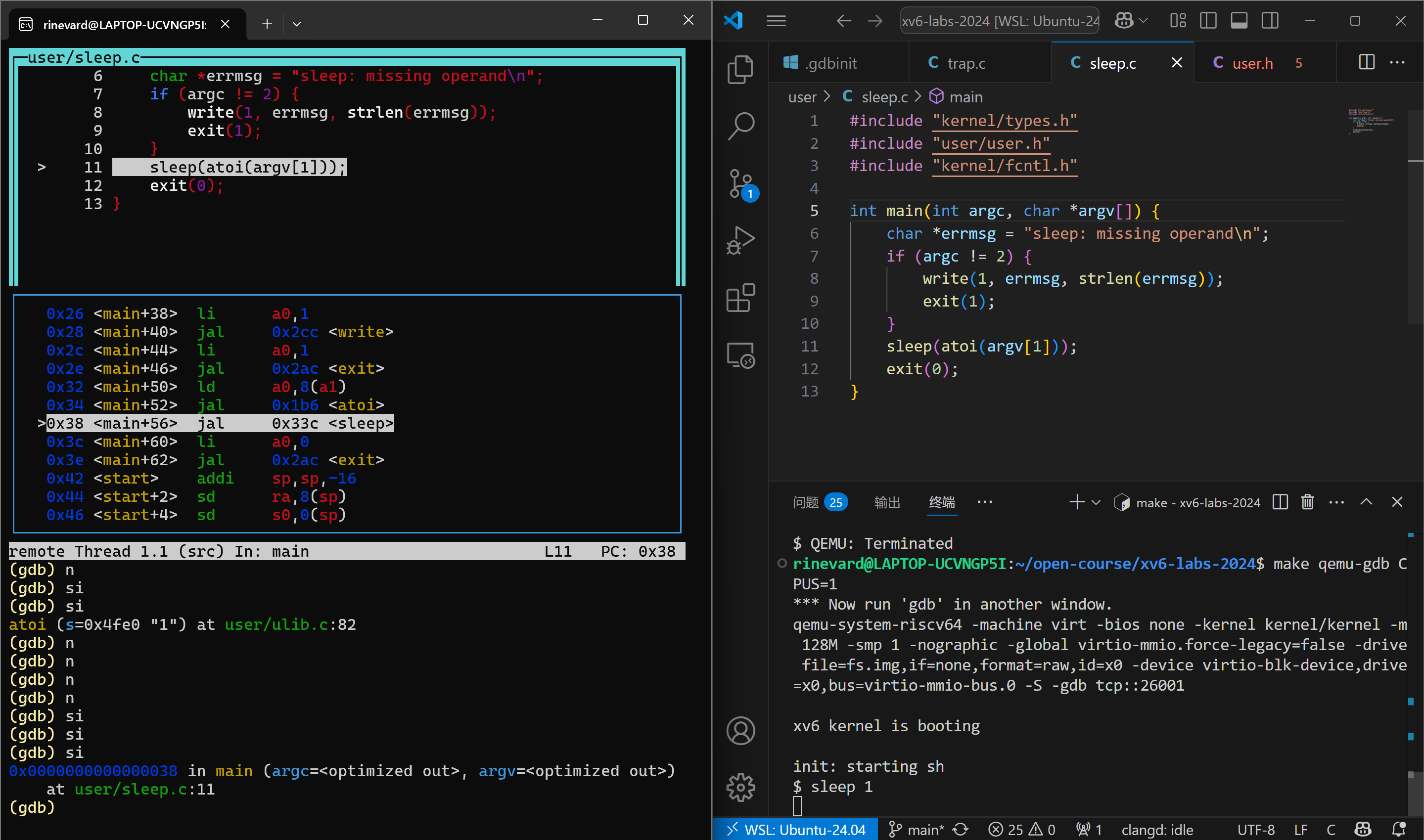Switch to the trap.c editor tab
This screenshot has height=840, width=1424.
[x=965, y=63]
